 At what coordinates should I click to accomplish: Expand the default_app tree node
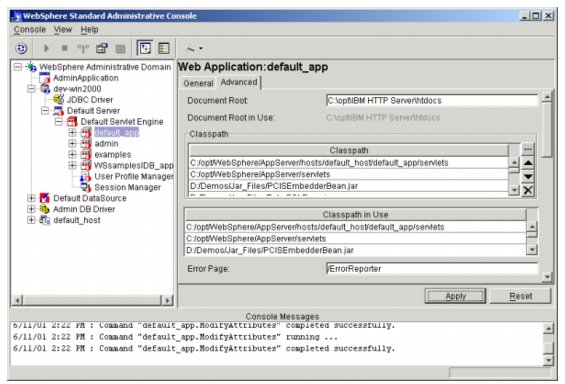(72, 133)
